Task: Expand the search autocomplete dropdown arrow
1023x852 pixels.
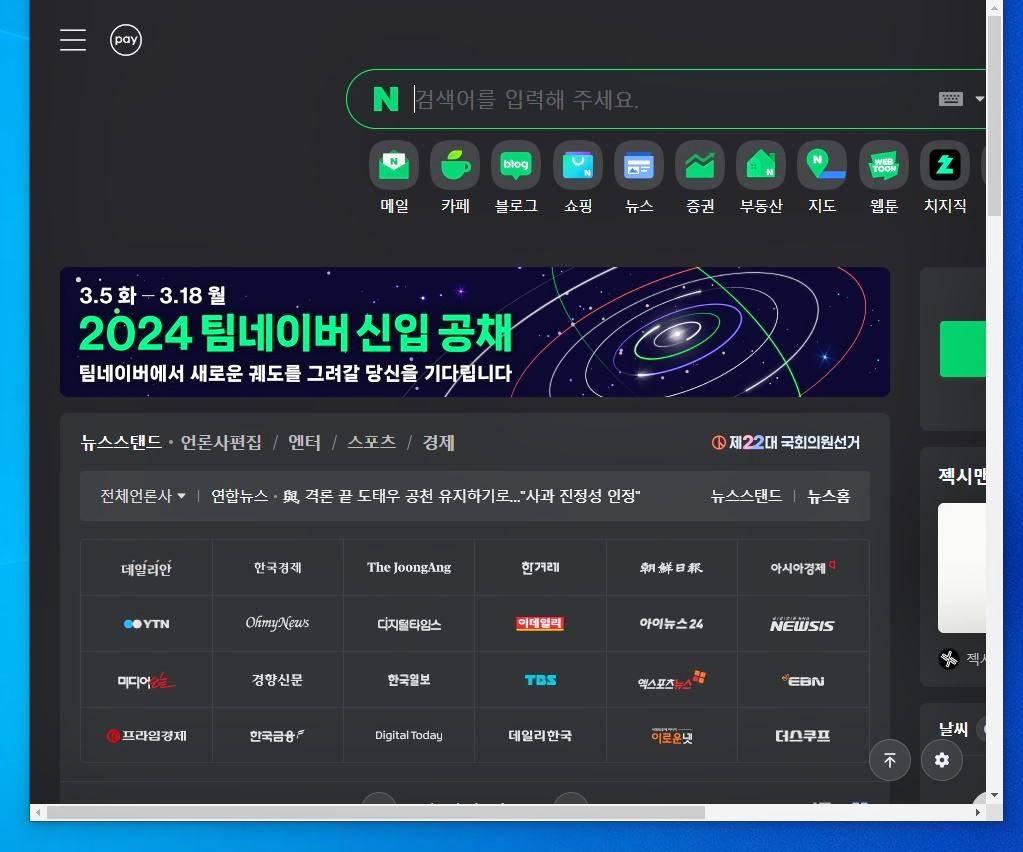Action: [x=979, y=99]
